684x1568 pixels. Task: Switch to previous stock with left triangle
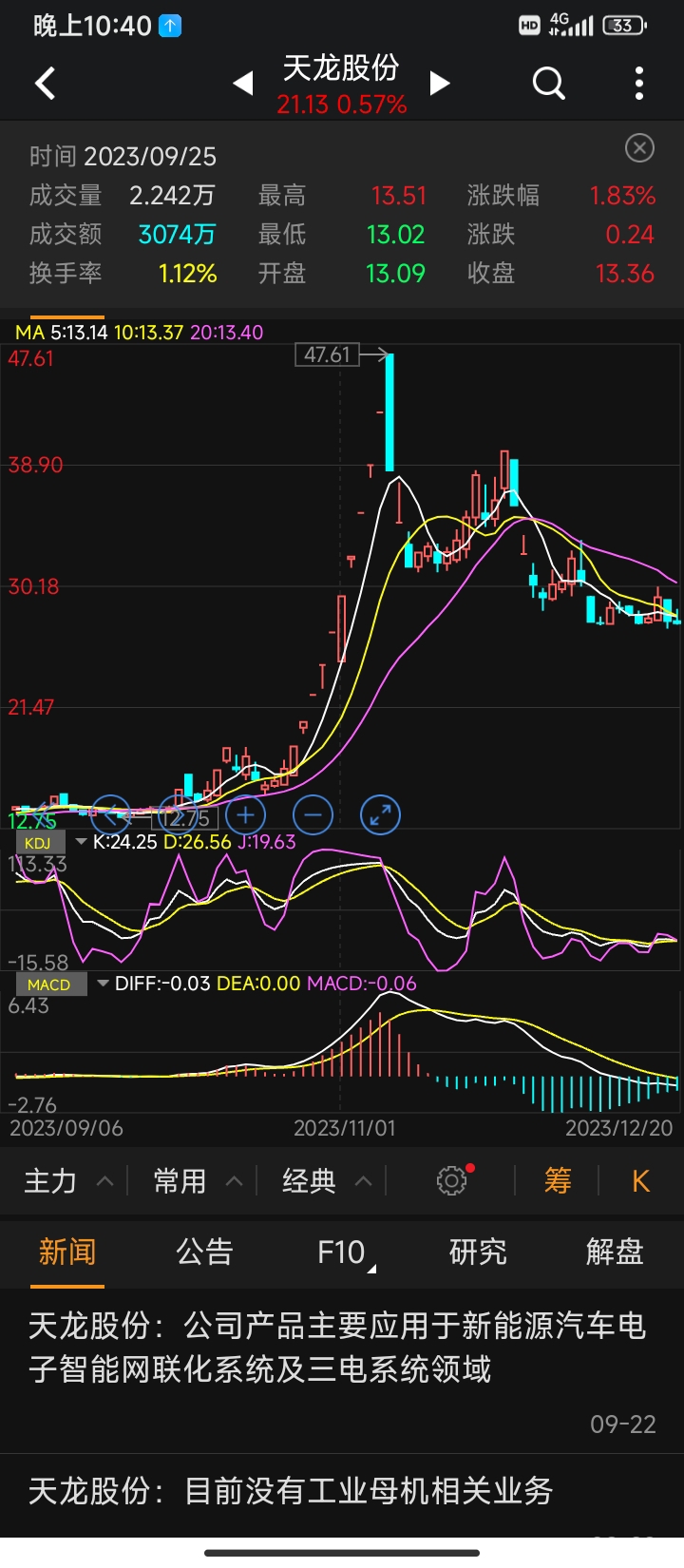click(x=243, y=84)
